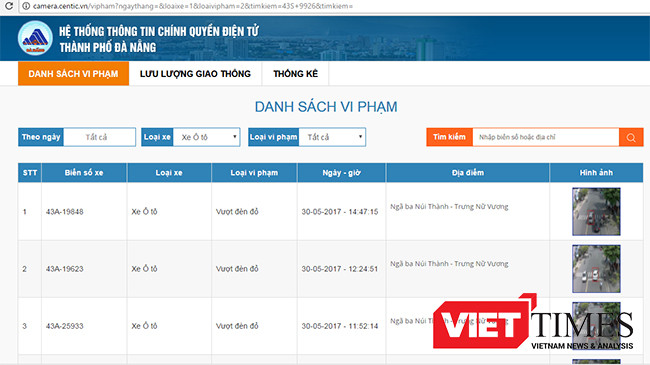Click the timestamp 30-05-2017 - 12:24:51

pos(340,269)
